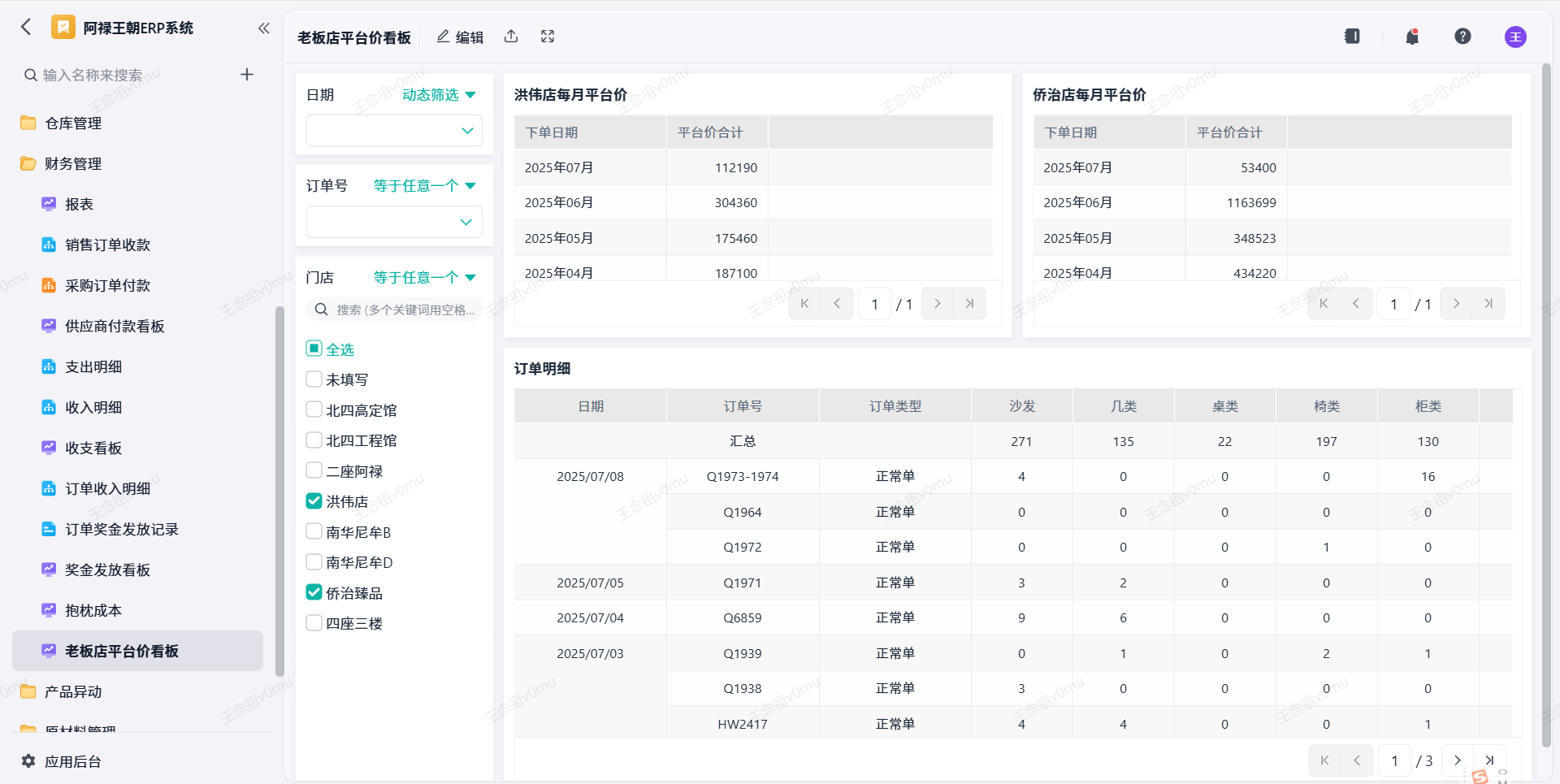Last page in 侨治店每月平台价 table
This screenshot has height=784, width=1560.
pyautogui.click(x=1488, y=304)
